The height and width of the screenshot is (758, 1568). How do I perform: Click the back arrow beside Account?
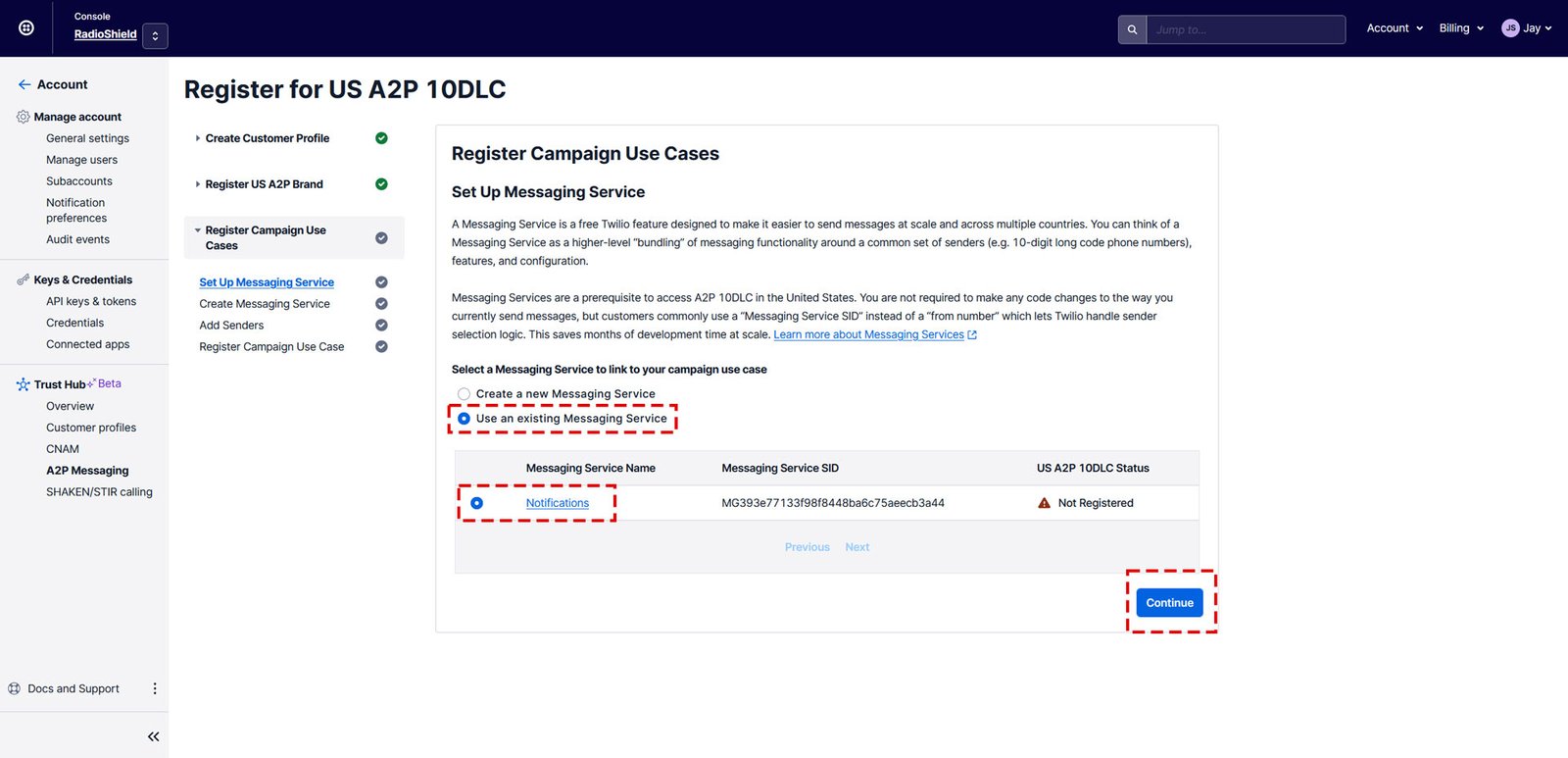[x=24, y=85]
